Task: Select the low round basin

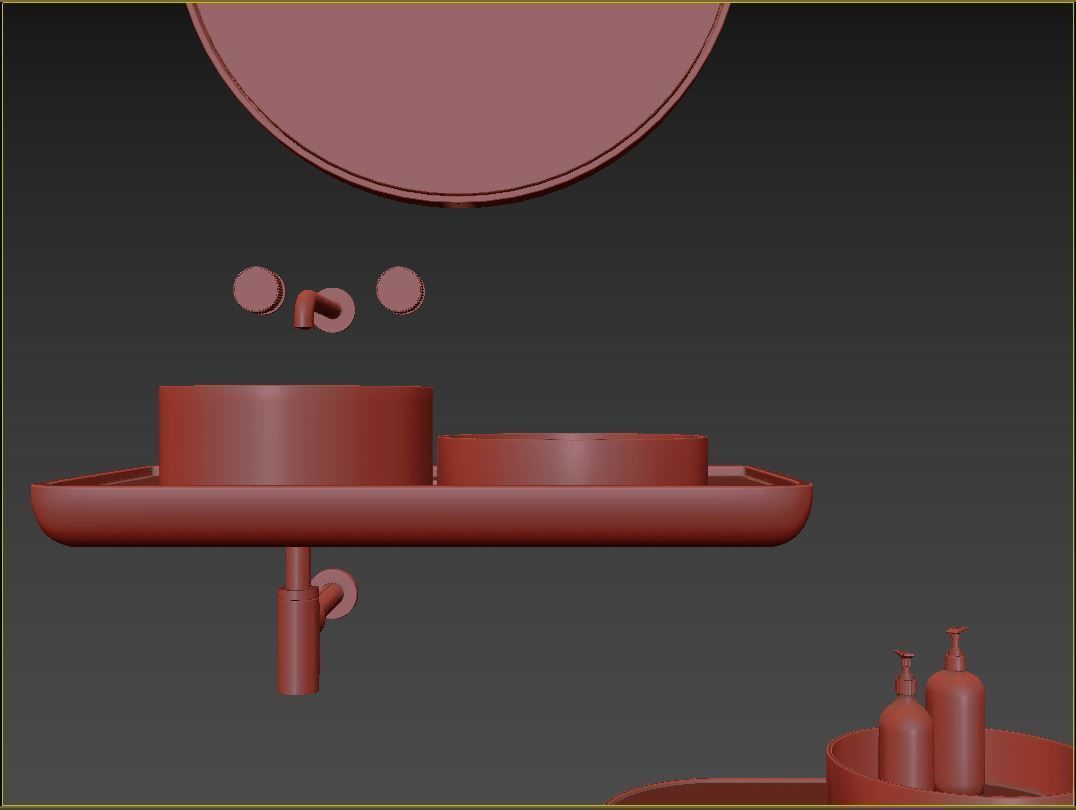Action: tap(572, 459)
